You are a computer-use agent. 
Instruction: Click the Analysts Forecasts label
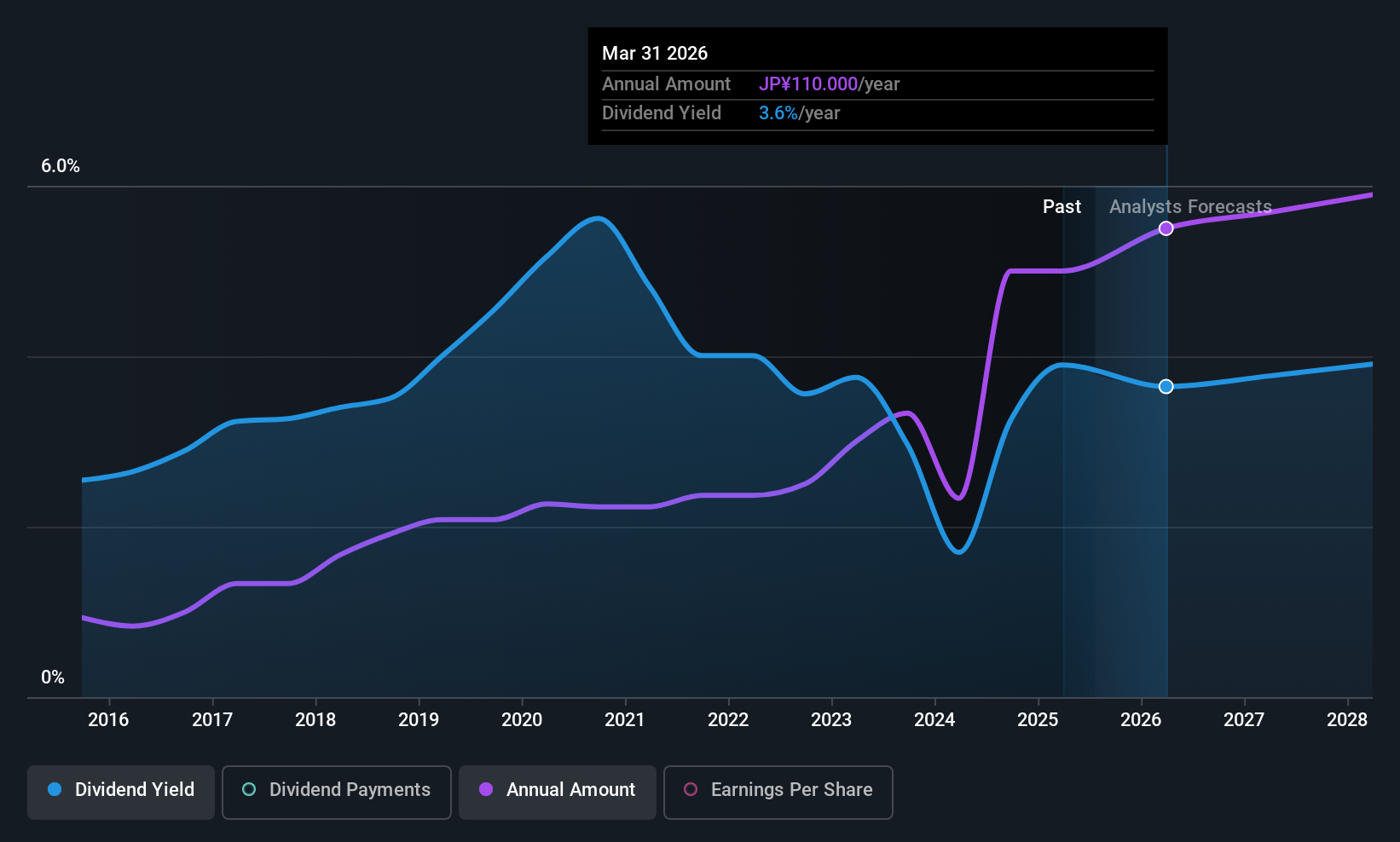(1190, 207)
